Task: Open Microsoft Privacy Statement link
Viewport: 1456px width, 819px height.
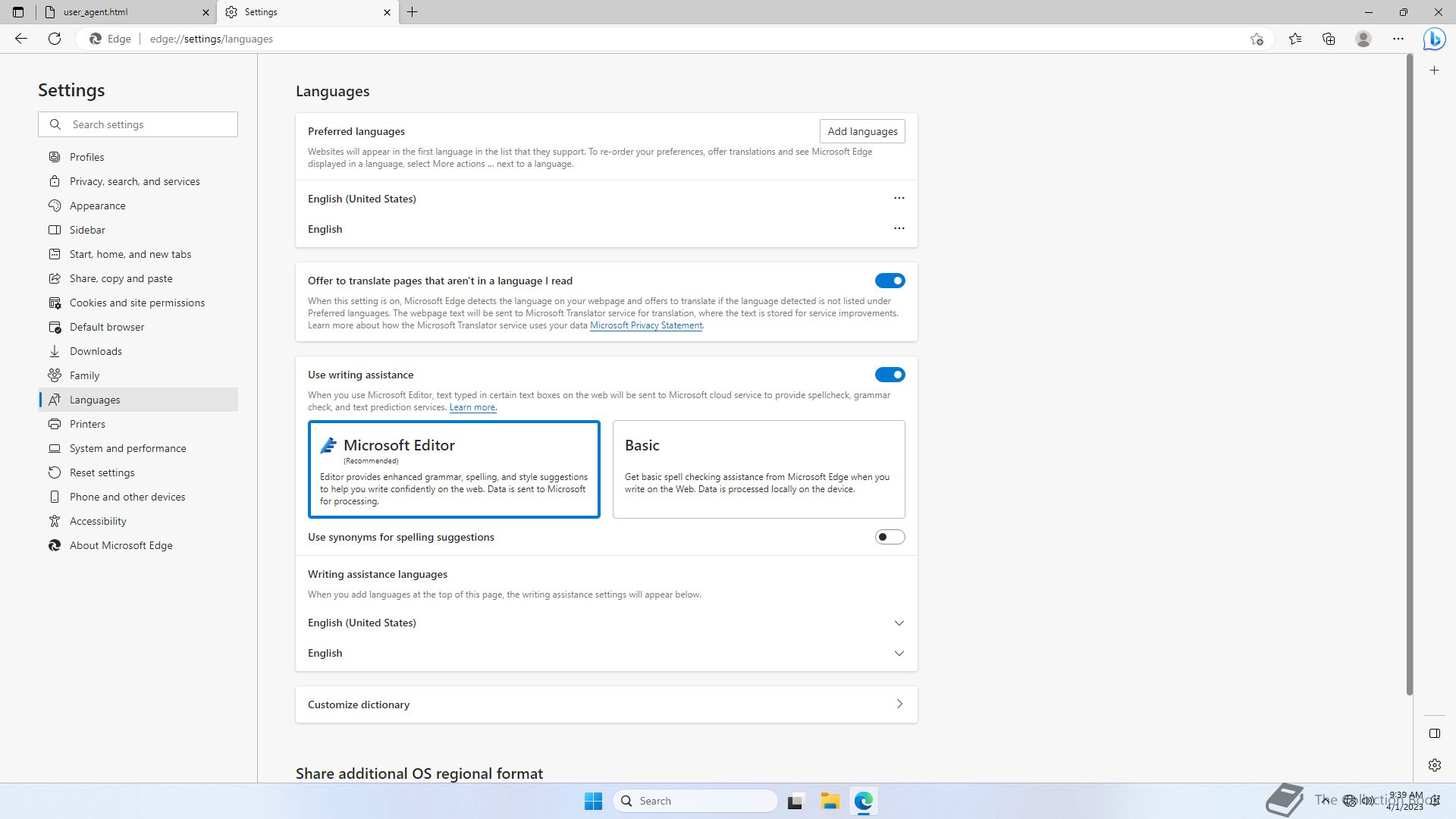Action: point(646,325)
